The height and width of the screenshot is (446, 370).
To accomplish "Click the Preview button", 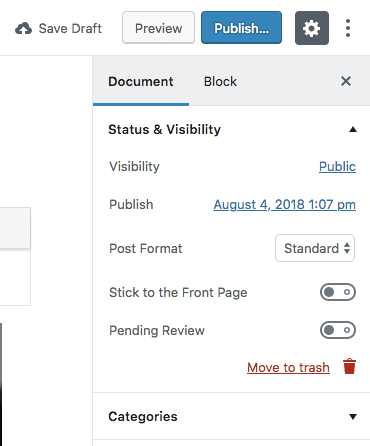I will click(x=158, y=28).
